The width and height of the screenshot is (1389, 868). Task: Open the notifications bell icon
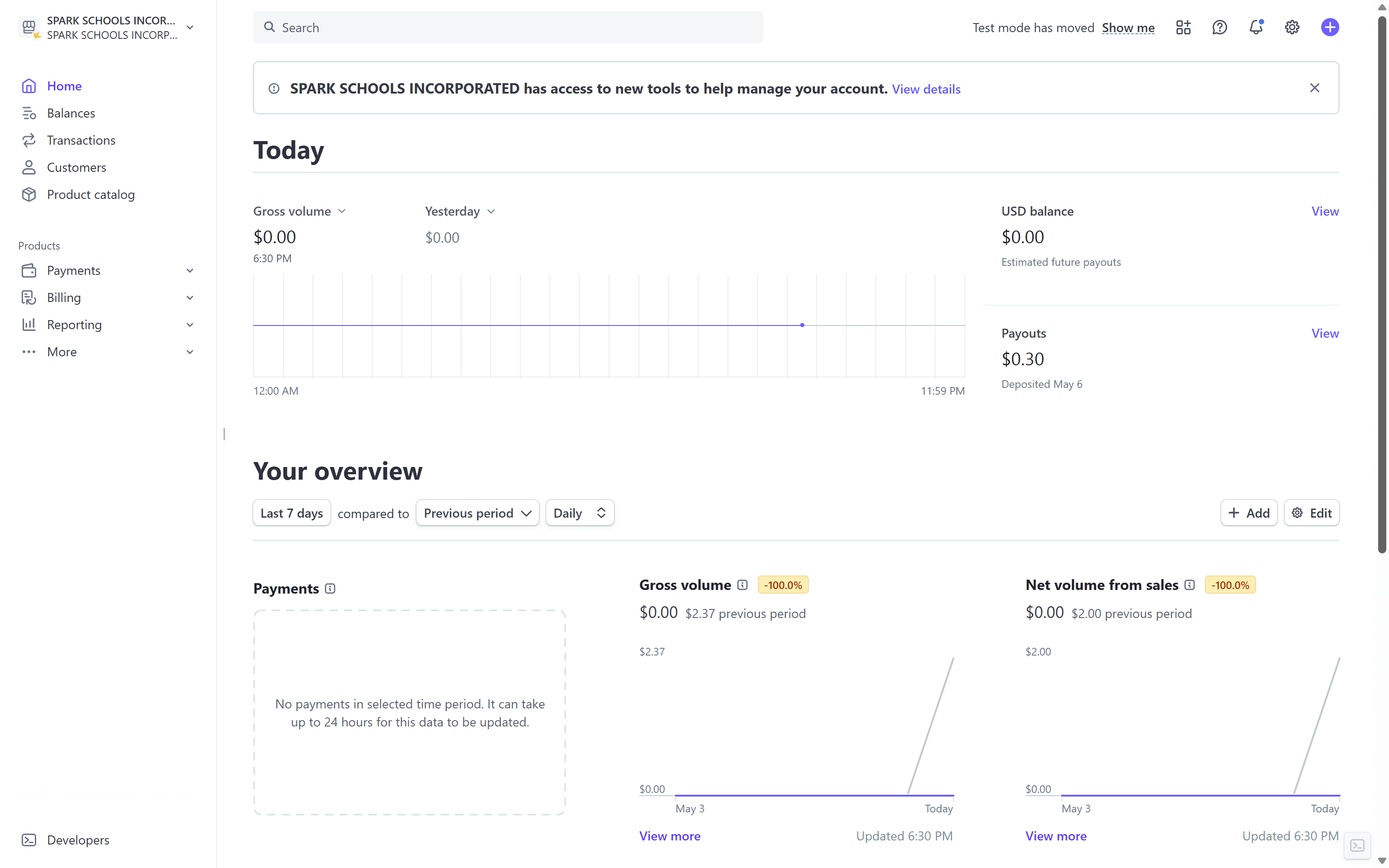click(x=1255, y=27)
